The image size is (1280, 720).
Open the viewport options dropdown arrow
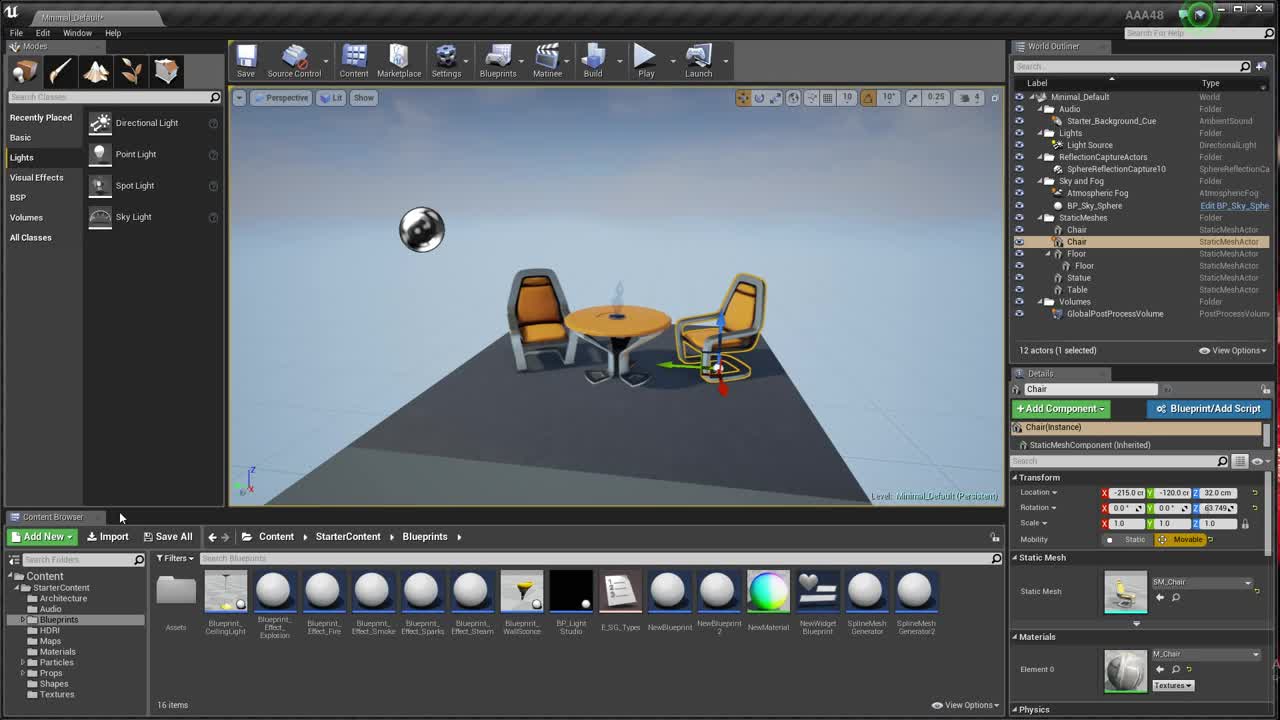coord(238,98)
